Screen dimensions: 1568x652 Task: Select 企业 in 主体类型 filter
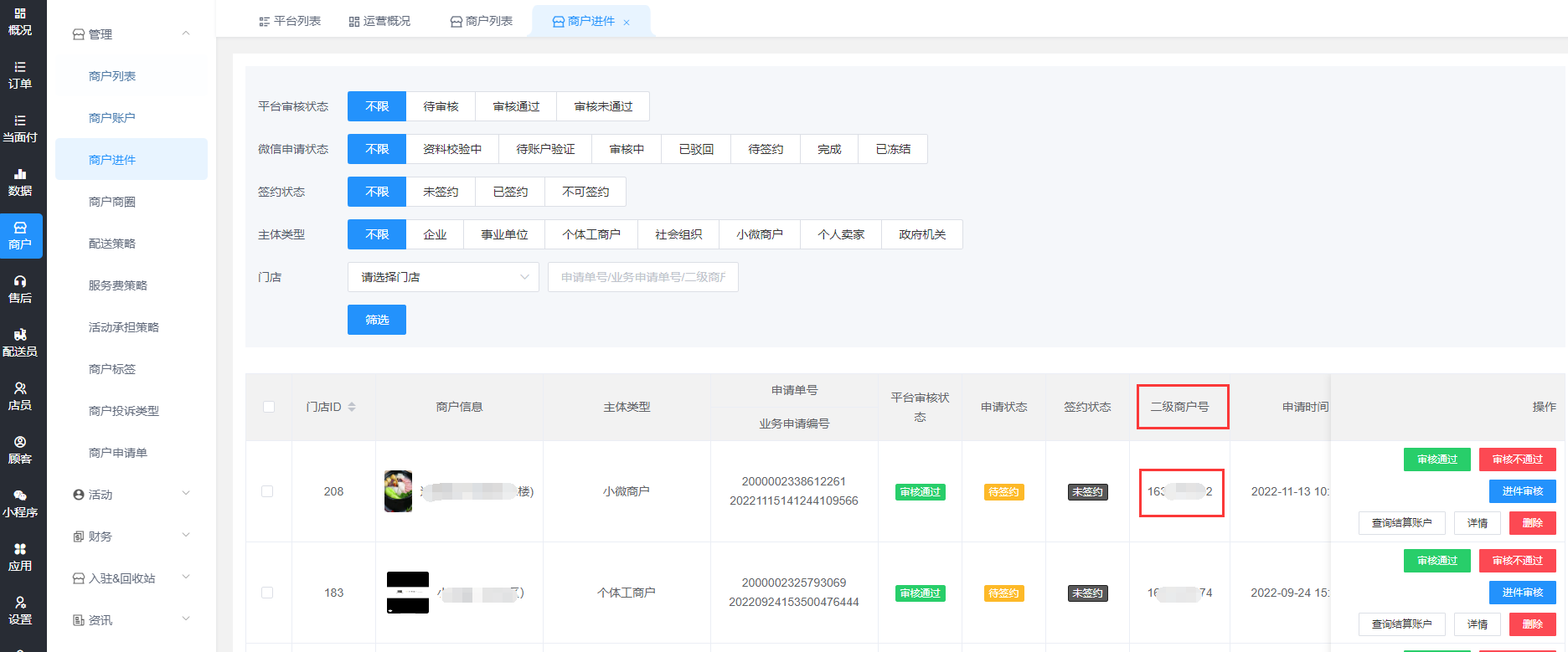point(435,234)
